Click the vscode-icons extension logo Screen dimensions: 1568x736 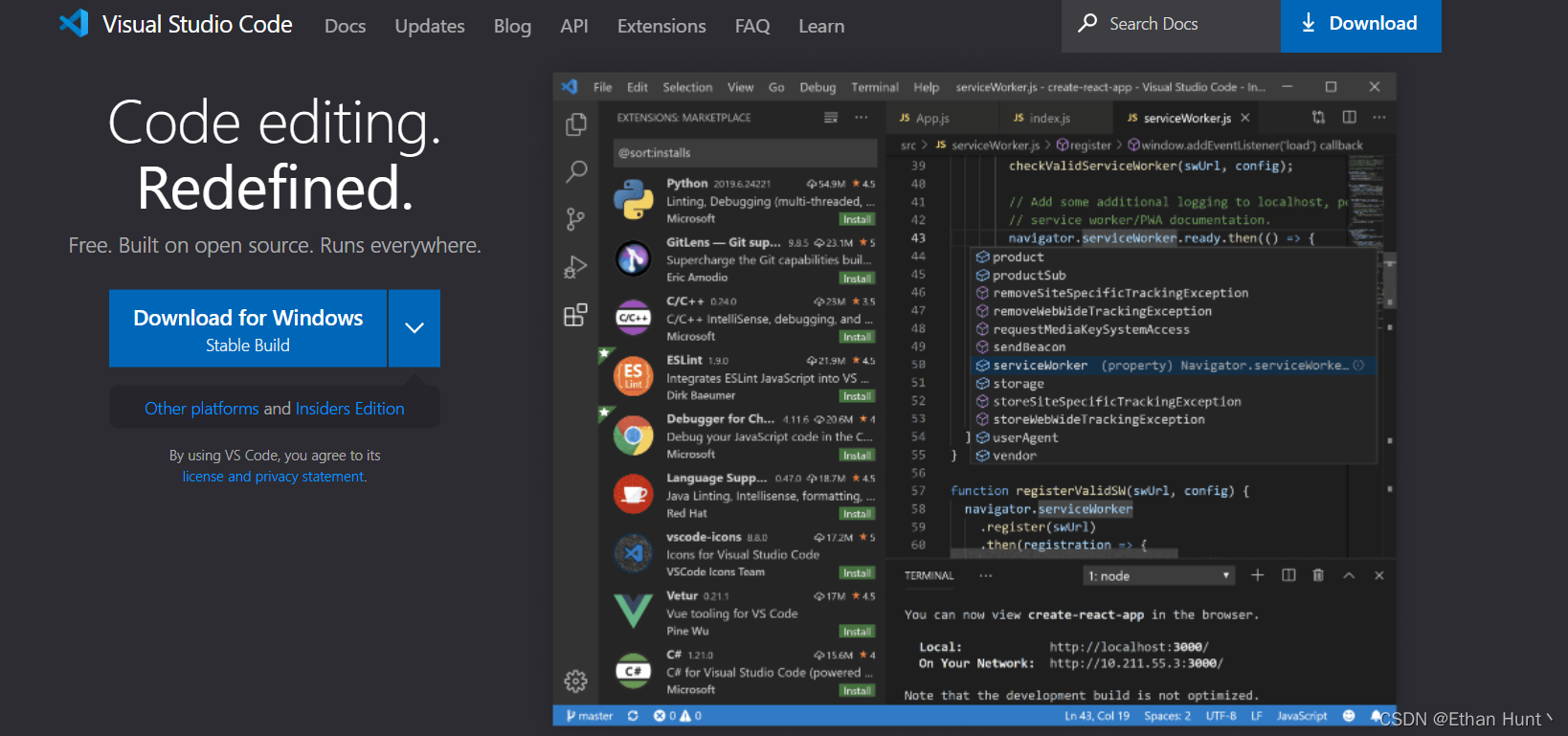coord(633,553)
